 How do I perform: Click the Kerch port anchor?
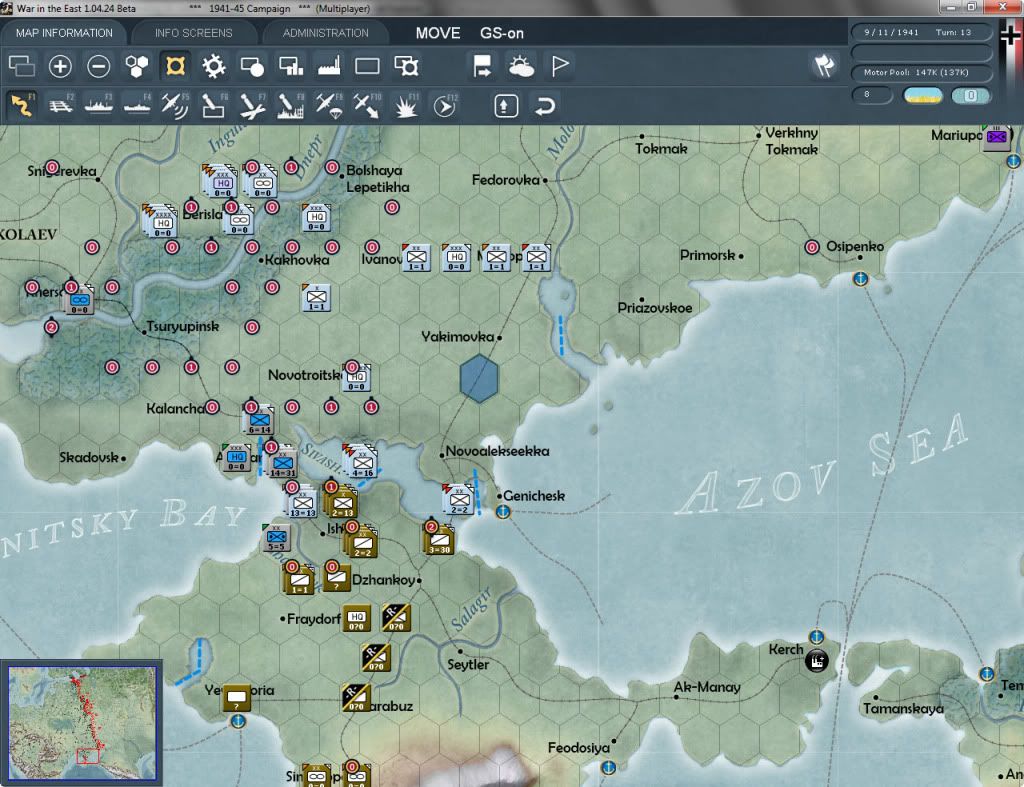(816, 636)
